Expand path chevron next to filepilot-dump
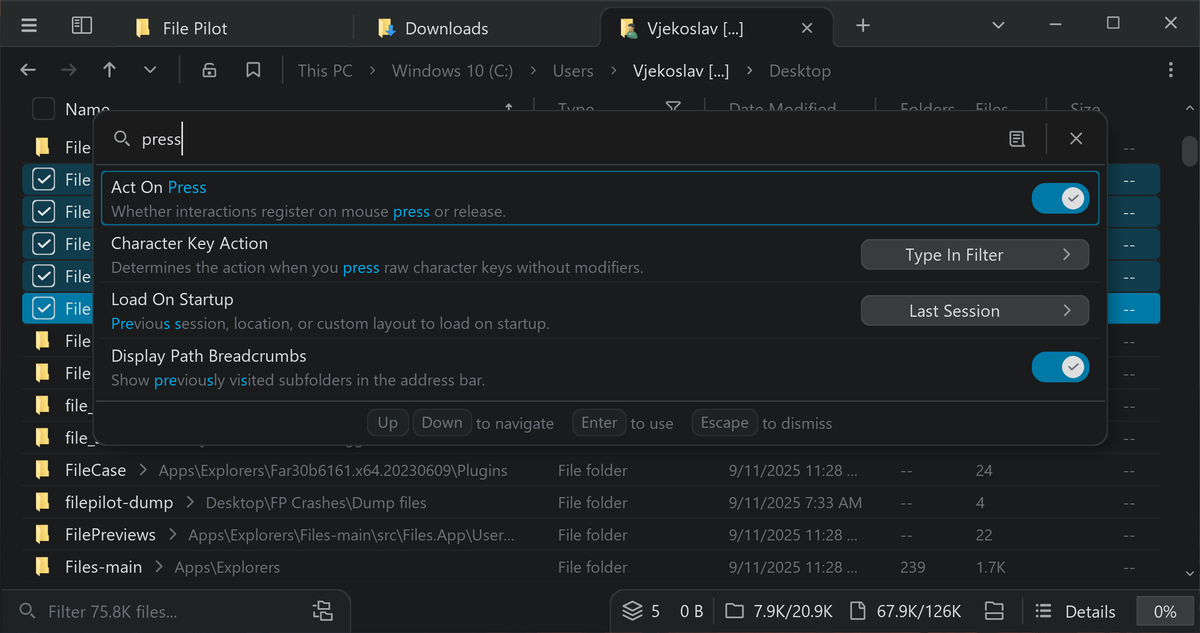This screenshot has width=1200, height=633. pyautogui.click(x=190, y=502)
